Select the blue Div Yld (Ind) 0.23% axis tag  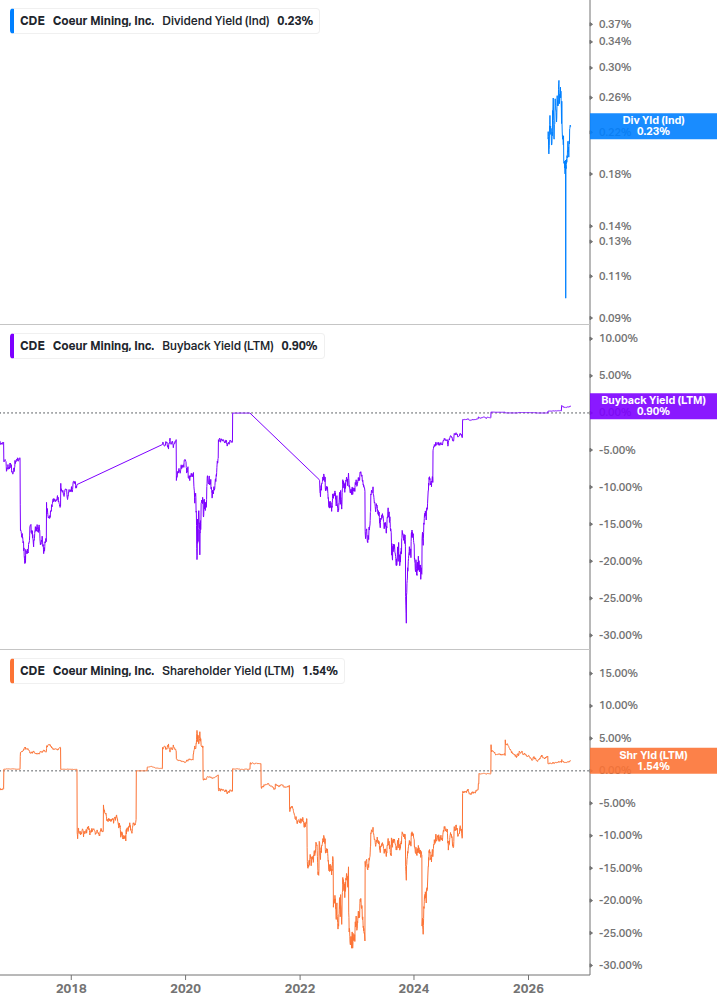(654, 126)
